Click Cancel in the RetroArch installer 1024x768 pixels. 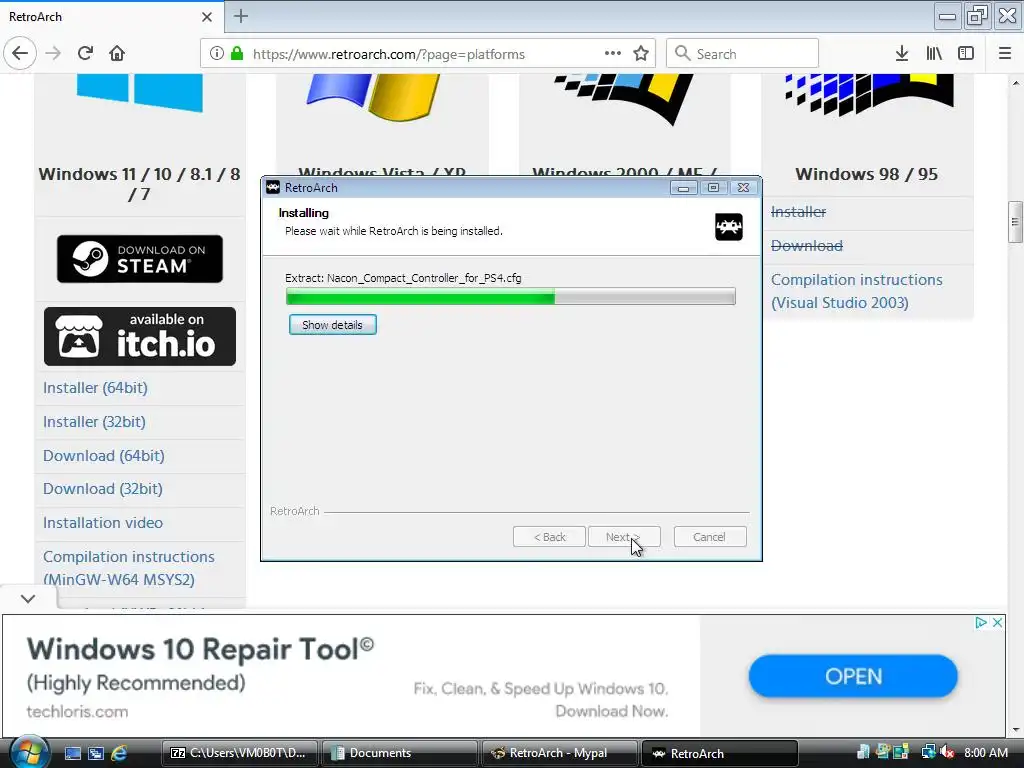(710, 537)
